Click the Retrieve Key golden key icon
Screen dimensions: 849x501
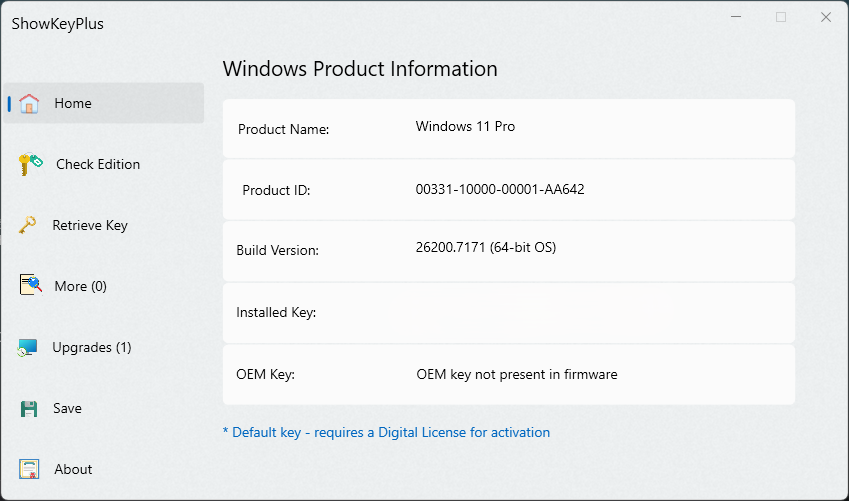point(28,225)
